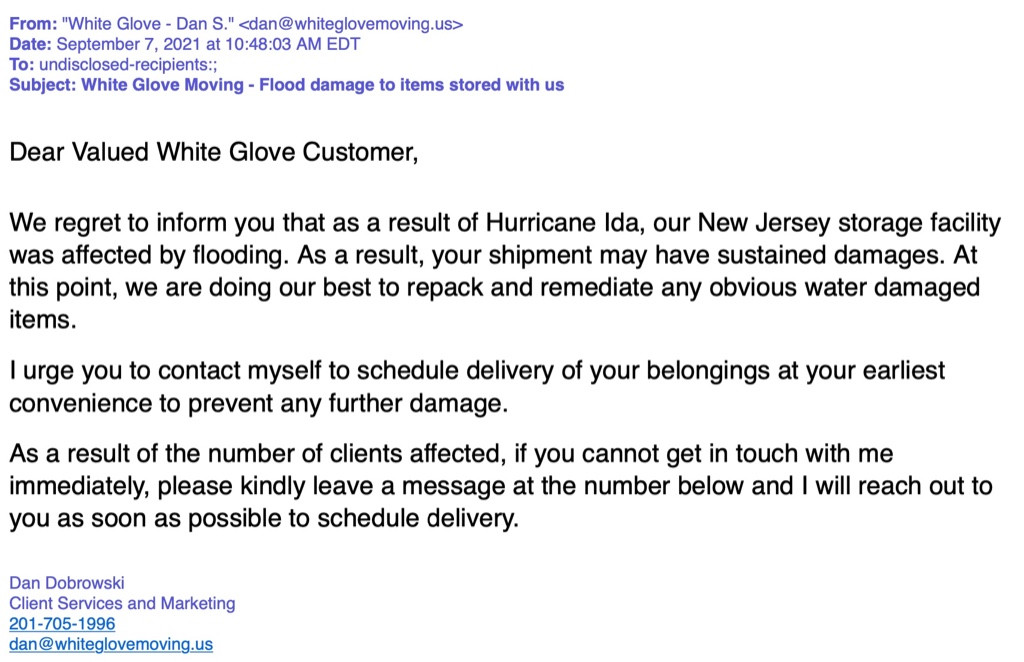Click the "Client Services and Marketing" title line
The width and height of the screenshot is (1024, 662).
coord(122,603)
